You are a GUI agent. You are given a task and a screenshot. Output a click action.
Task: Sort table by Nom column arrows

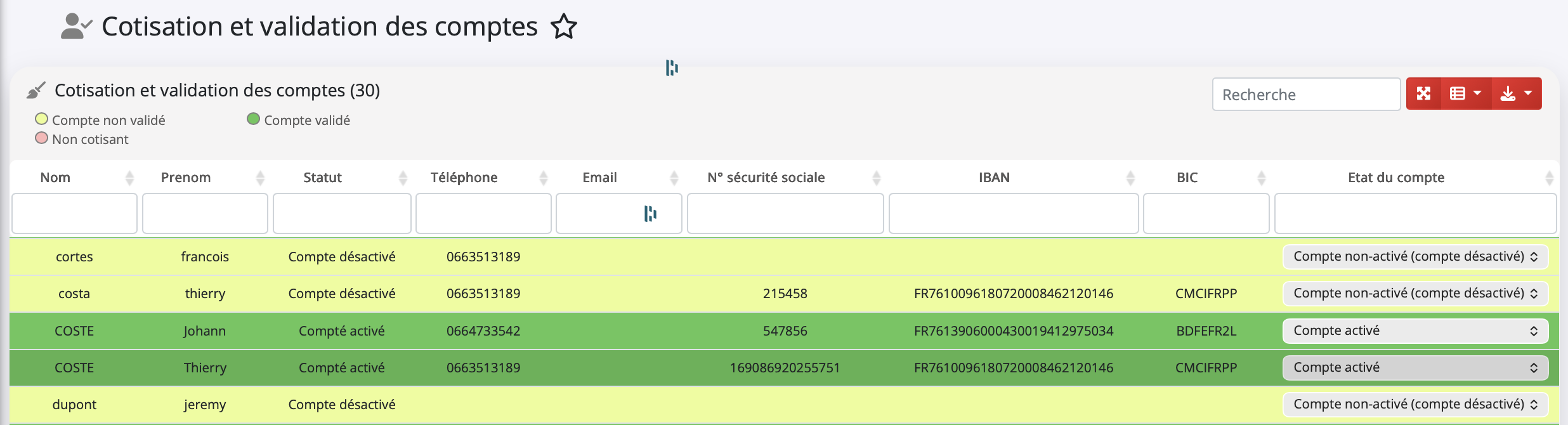pos(129,178)
